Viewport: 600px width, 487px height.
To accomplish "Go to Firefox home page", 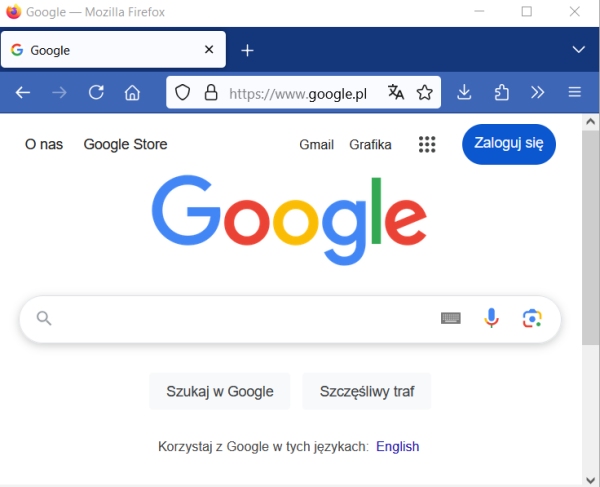I will coord(132,93).
